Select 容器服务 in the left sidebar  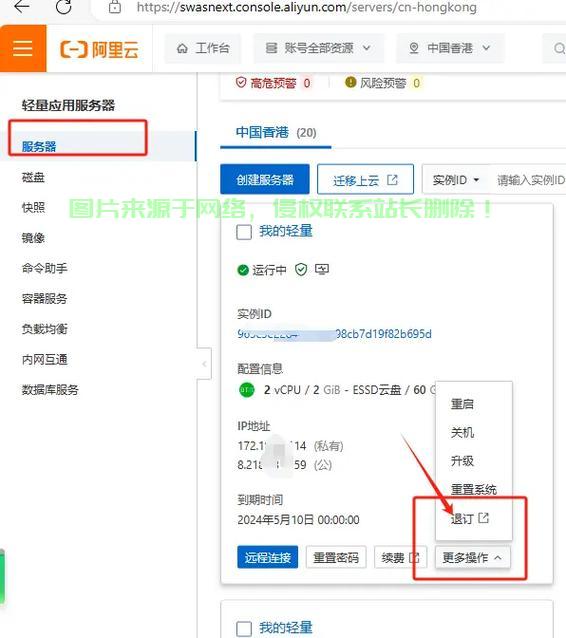tap(45, 299)
